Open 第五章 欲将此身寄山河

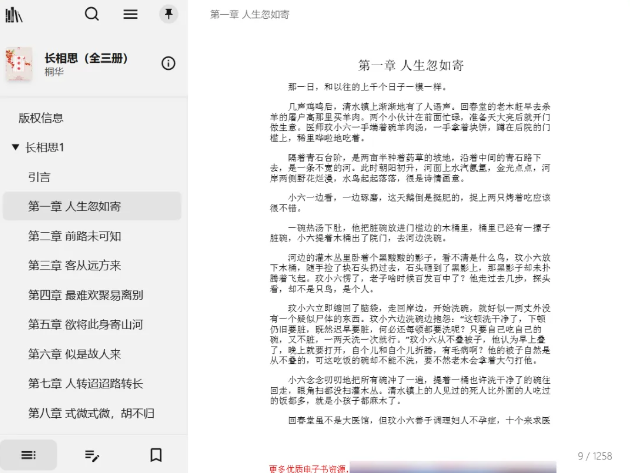coord(86,324)
